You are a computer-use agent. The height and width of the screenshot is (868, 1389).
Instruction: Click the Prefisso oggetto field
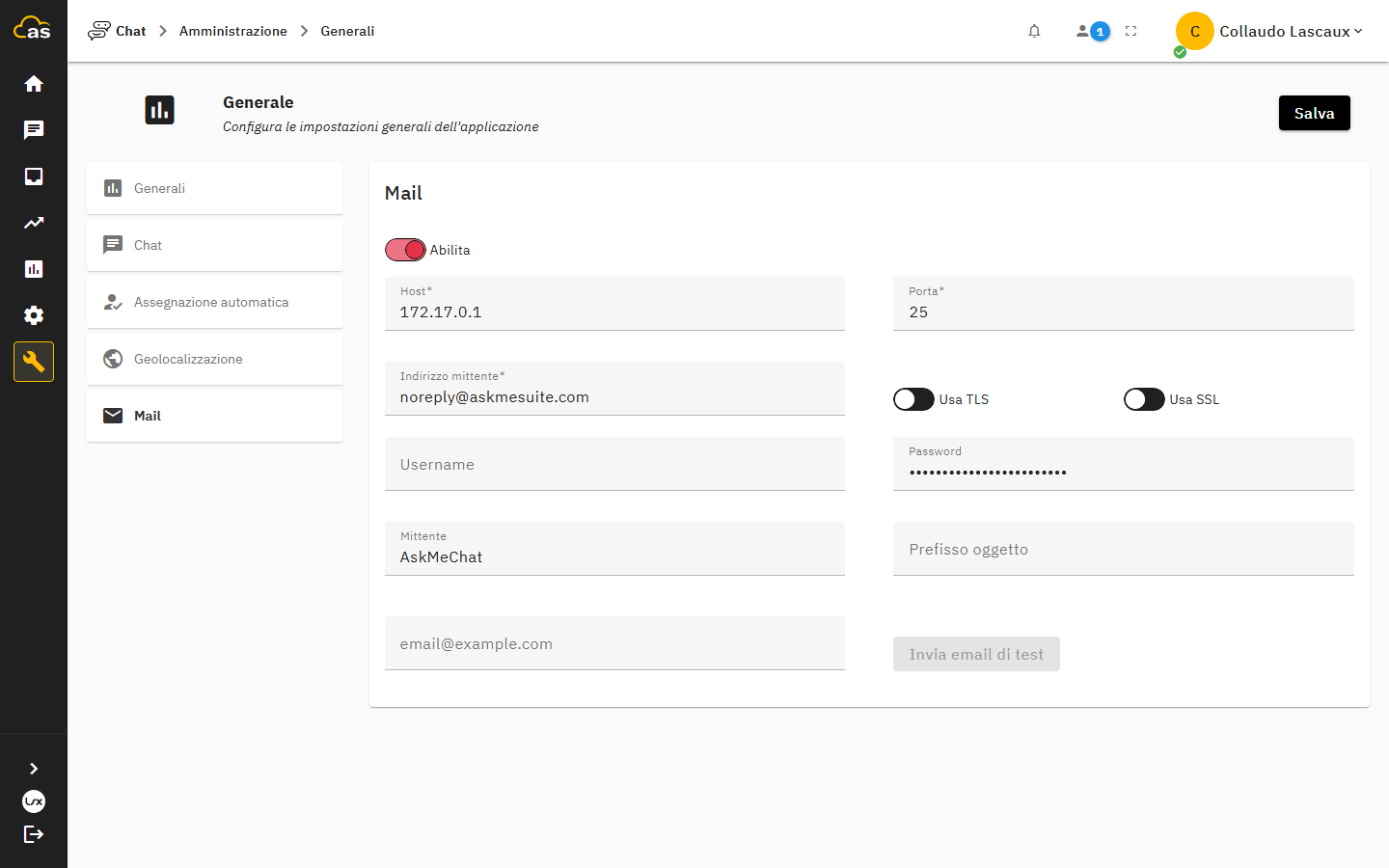(1124, 549)
